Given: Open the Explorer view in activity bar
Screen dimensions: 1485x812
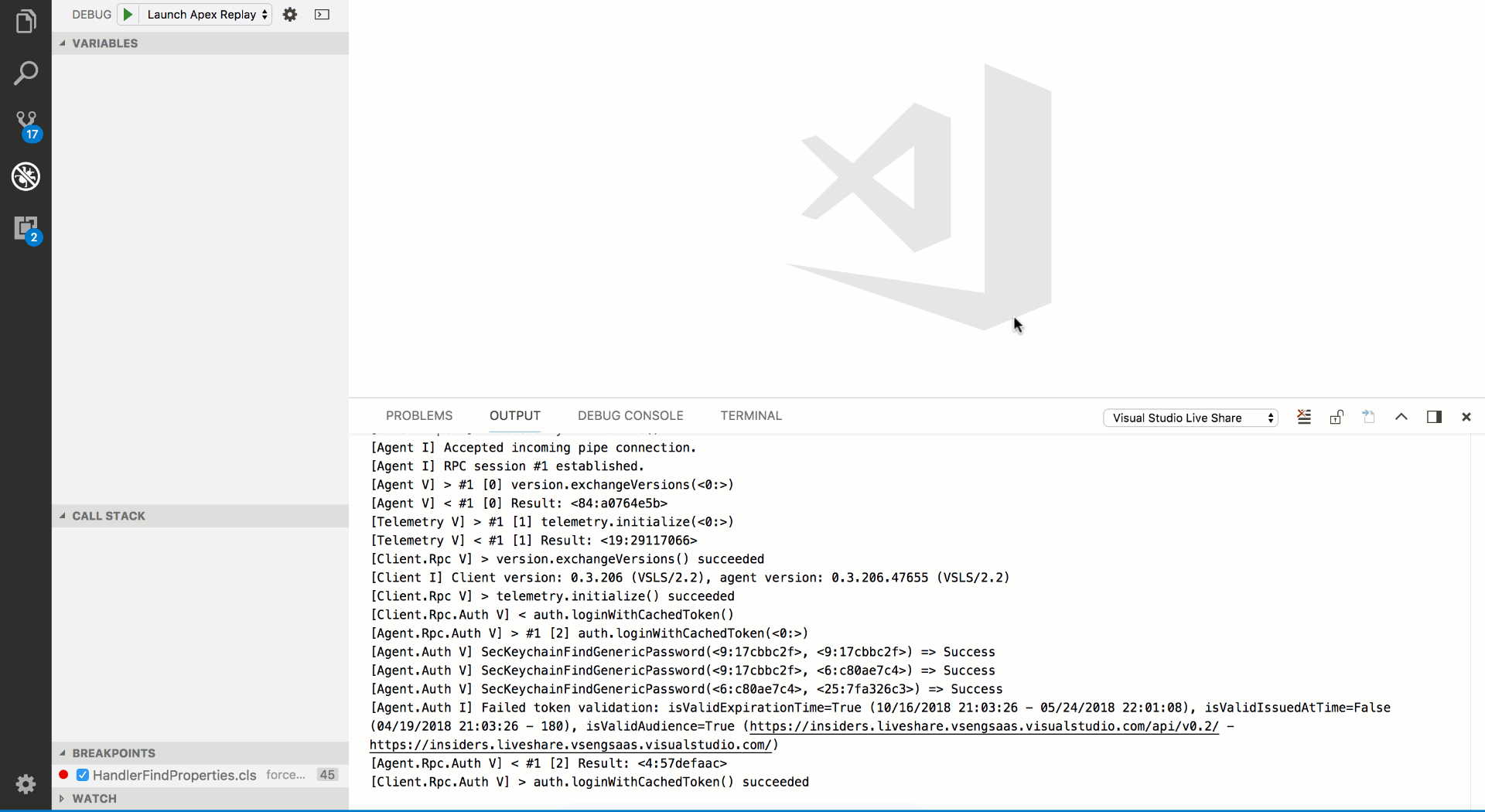Looking at the screenshot, I should pos(26,22).
